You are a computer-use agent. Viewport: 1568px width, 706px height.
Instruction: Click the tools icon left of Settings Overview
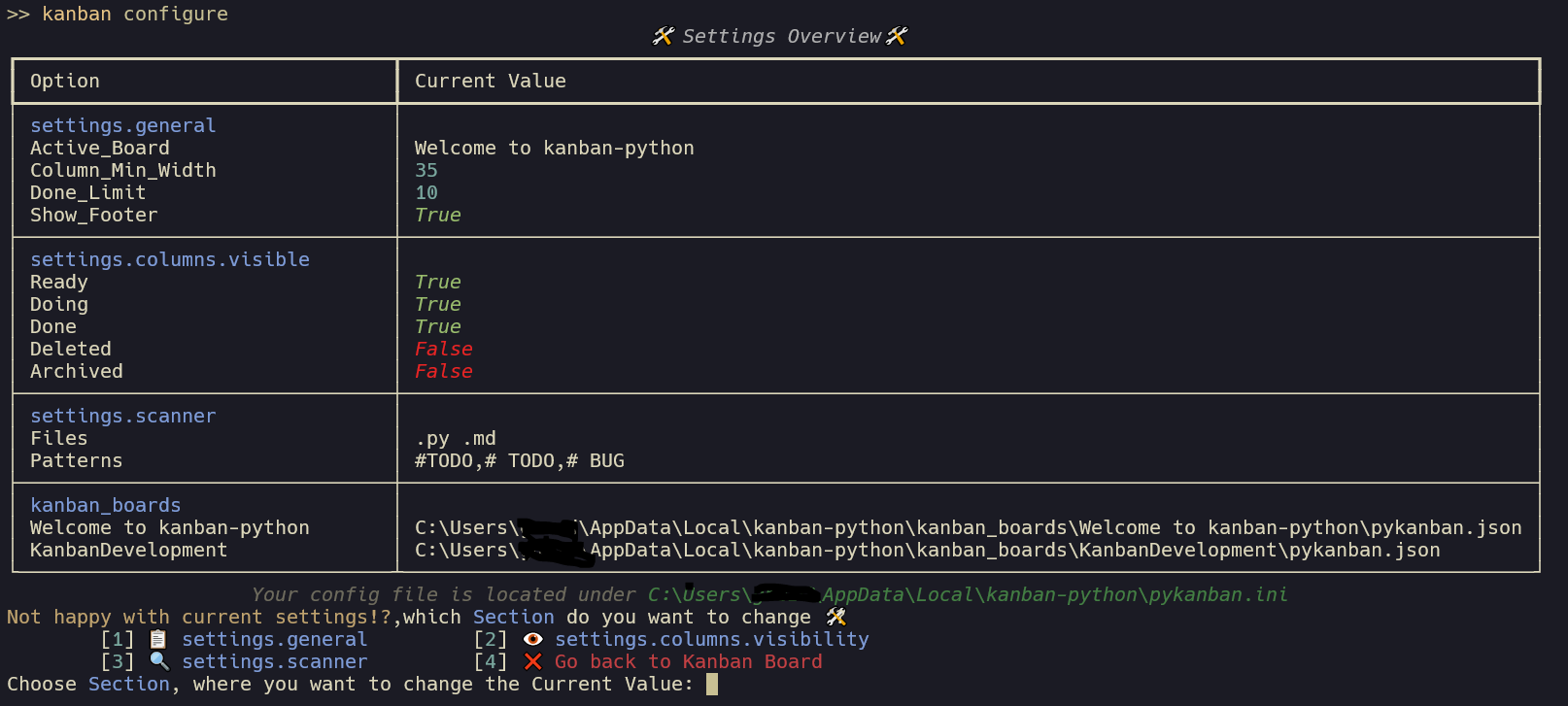click(664, 36)
